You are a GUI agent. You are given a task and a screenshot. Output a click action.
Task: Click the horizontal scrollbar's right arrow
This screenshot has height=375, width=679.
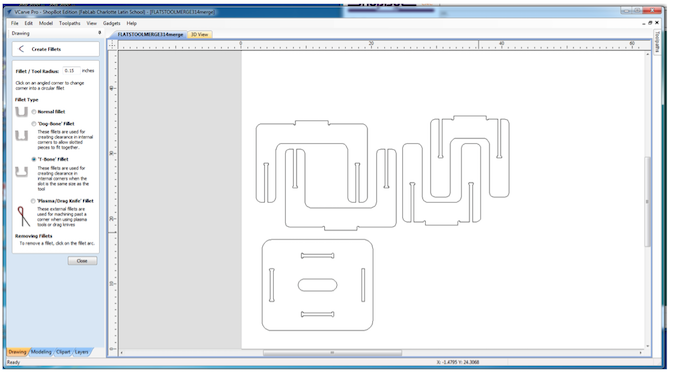coord(640,353)
